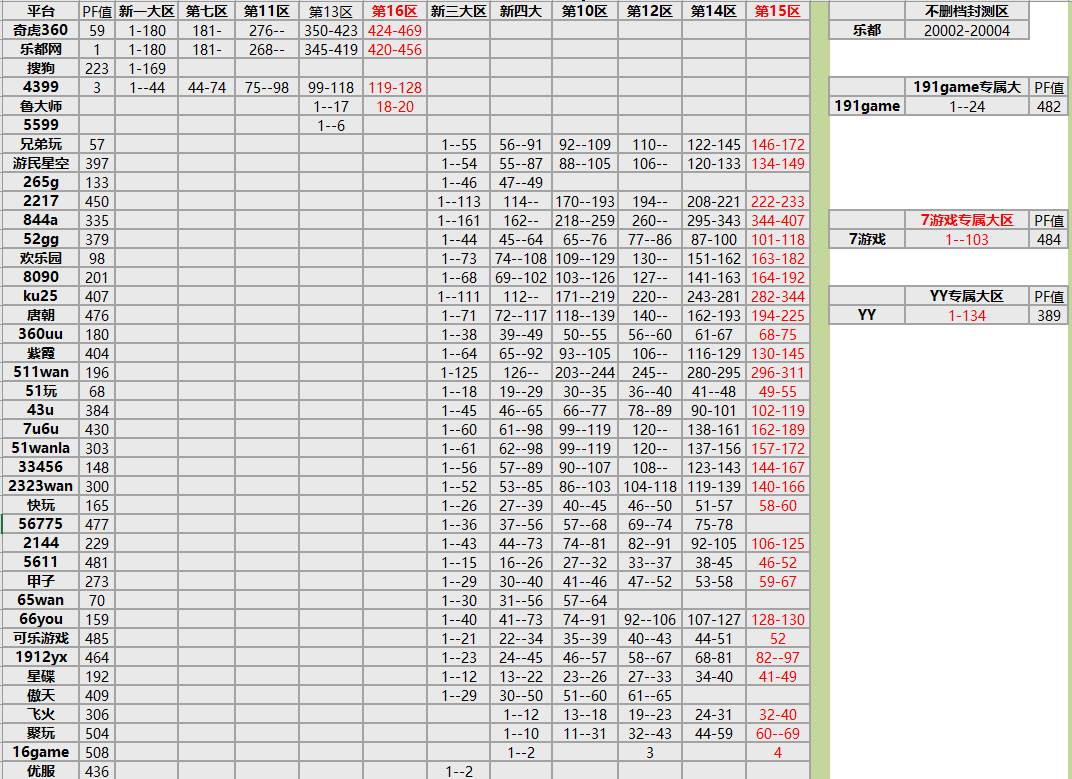The image size is (1072, 779).
Task: Click the 可乐游戏 platform cell
Action: (40, 638)
